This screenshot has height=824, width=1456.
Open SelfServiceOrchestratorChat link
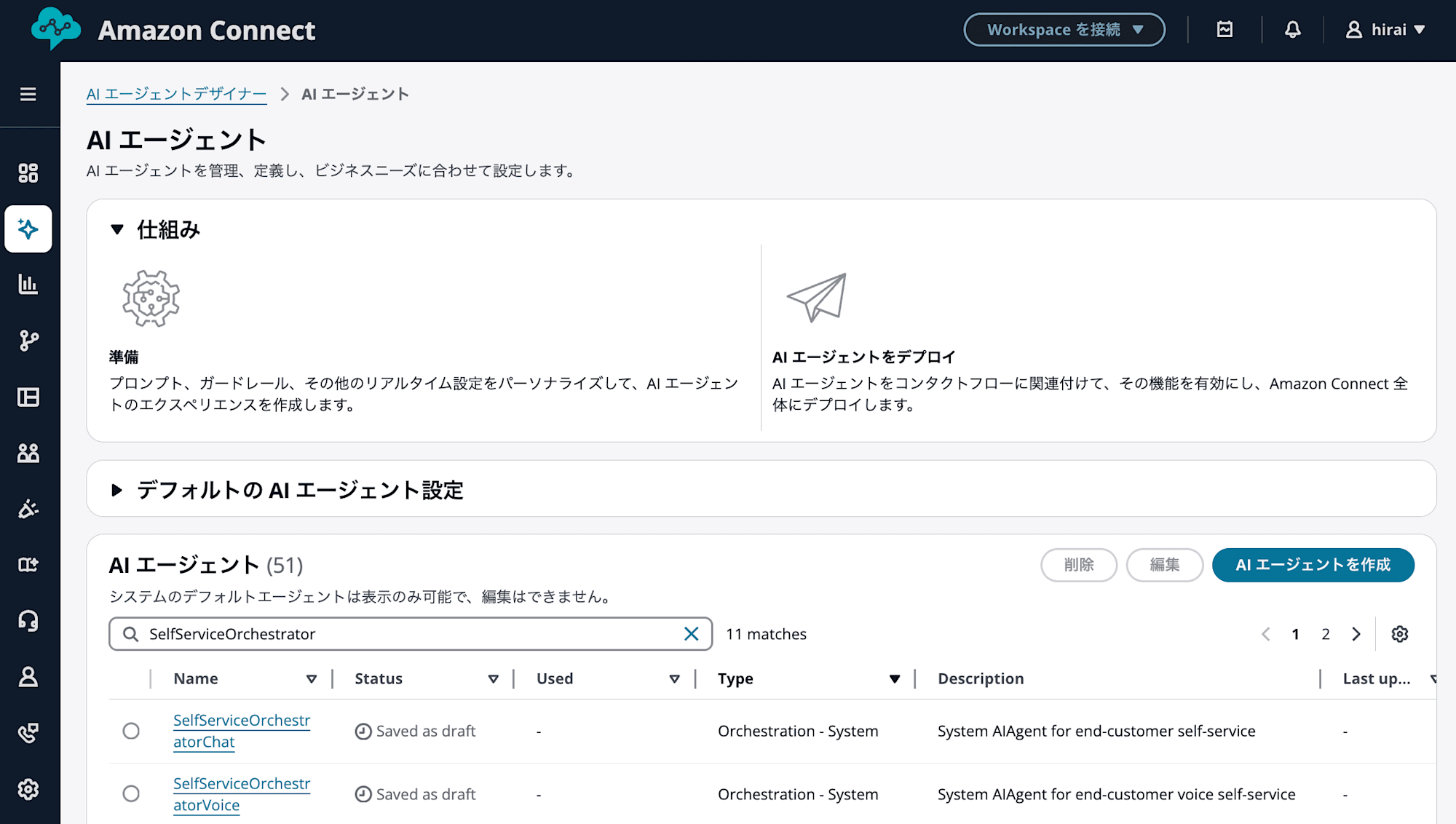tap(242, 731)
